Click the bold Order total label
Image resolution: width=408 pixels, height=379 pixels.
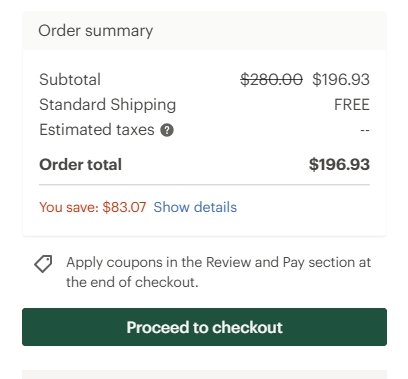coord(80,165)
